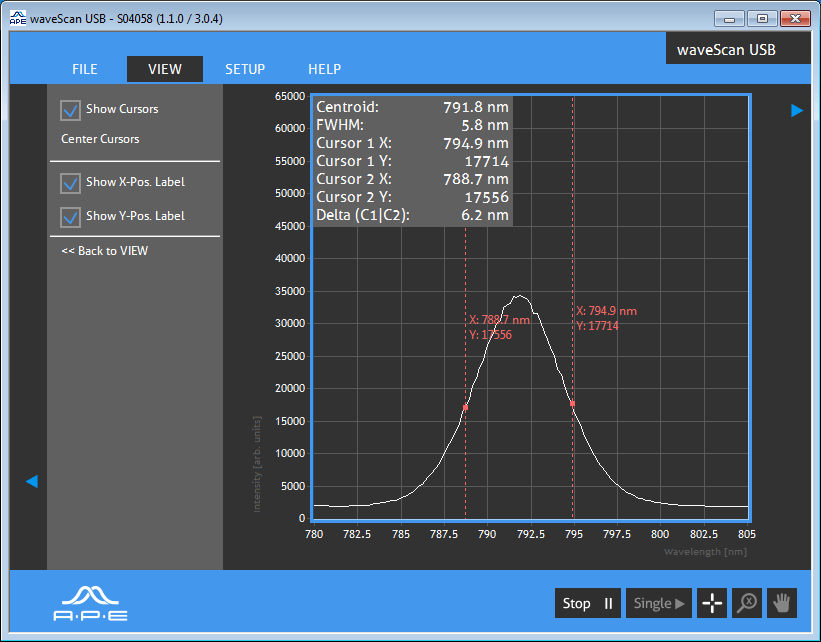Click the blue arrow beside the spectrum plot
Screen dimensions: 821x642
pos(797,111)
